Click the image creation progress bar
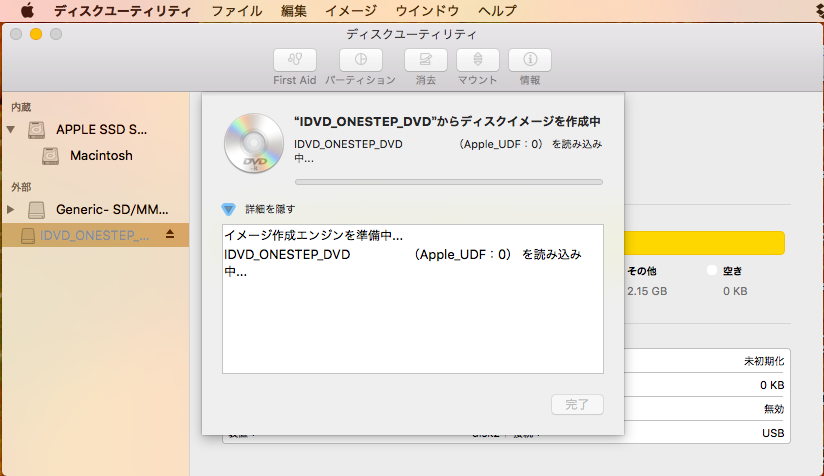 449,182
